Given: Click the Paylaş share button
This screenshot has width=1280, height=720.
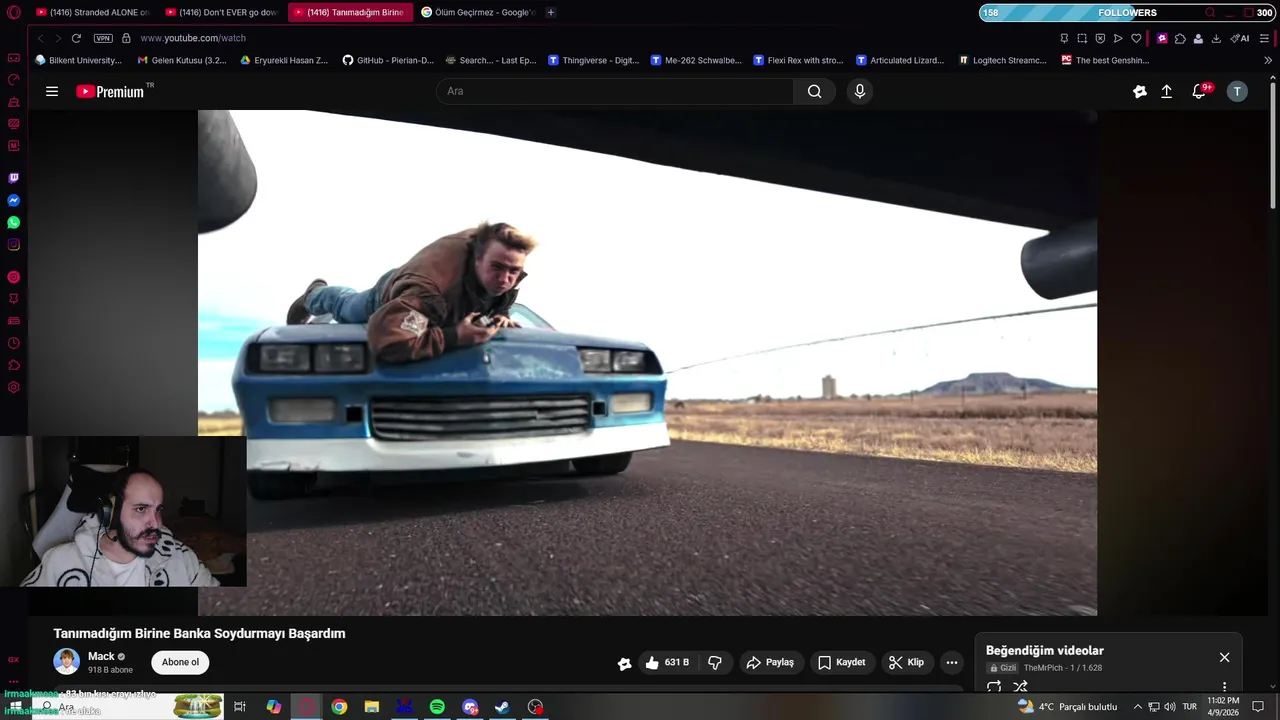Looking at the screenshot, I should pyautogui.click(x=770, y=662).
